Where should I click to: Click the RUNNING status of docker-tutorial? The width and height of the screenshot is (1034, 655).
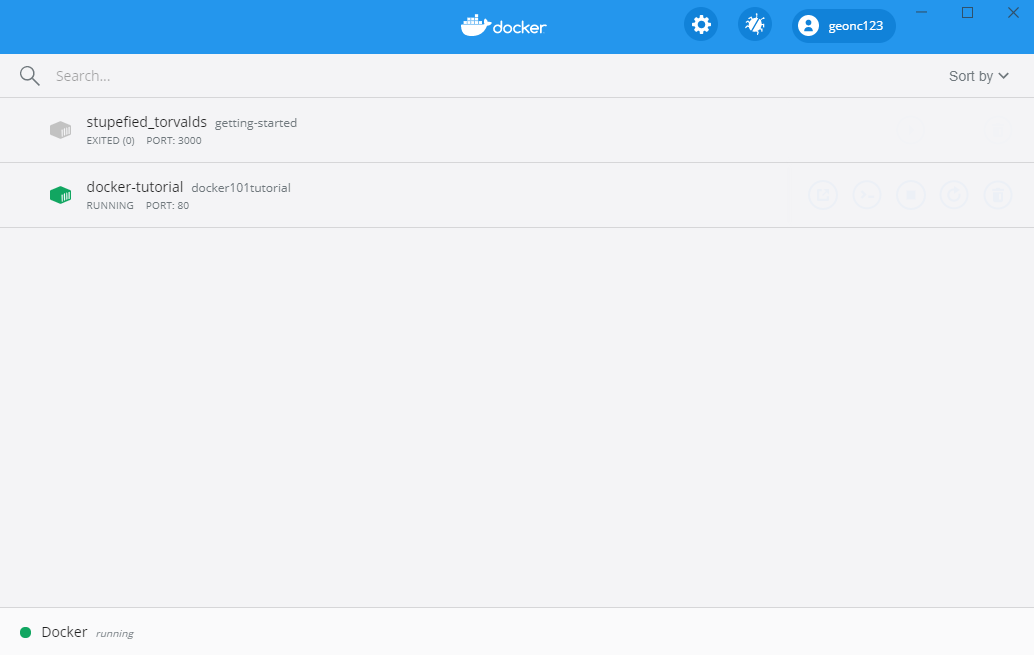pos(109,206)
